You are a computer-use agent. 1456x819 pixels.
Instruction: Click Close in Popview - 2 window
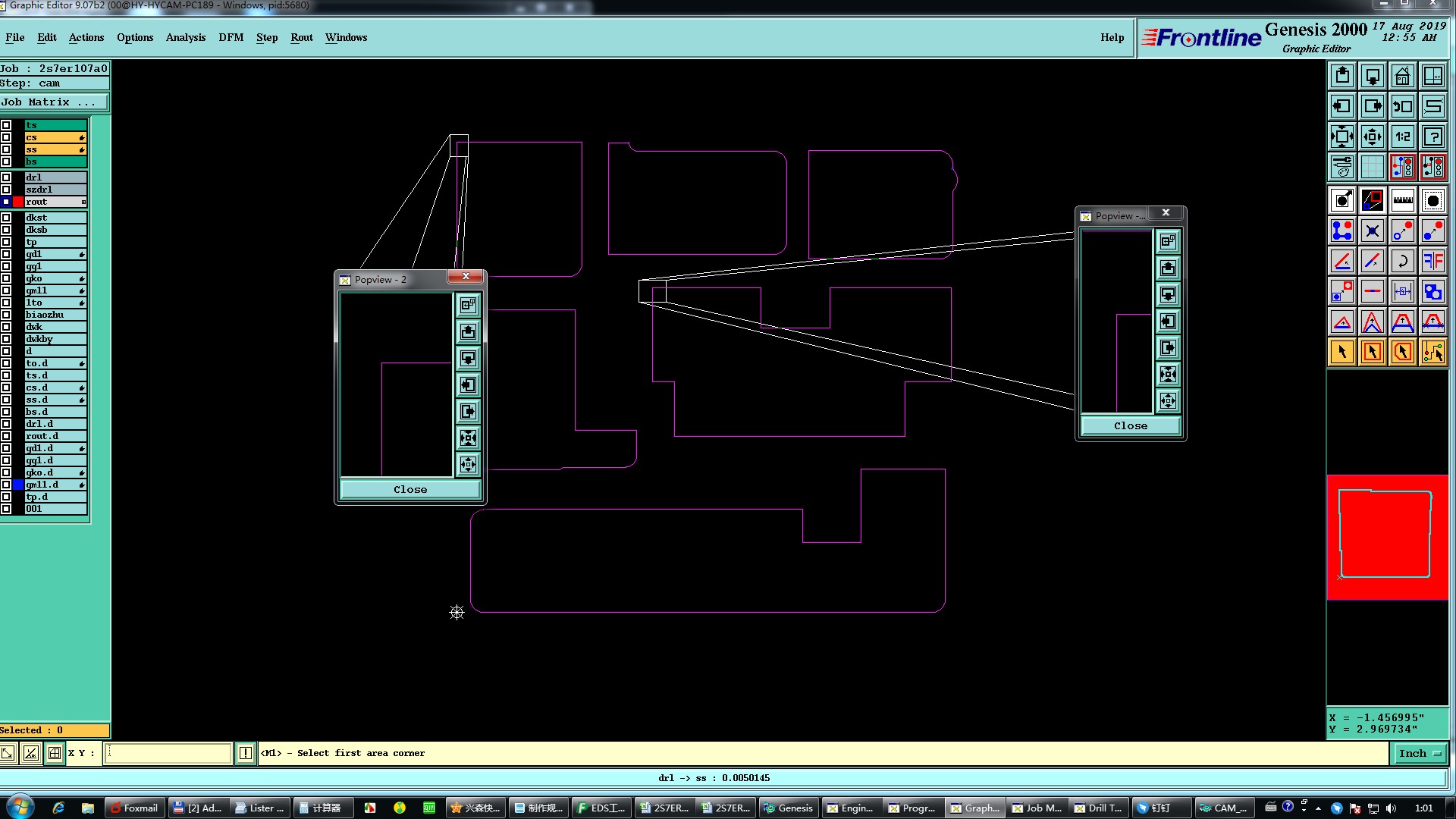click(x=409, y=489)
